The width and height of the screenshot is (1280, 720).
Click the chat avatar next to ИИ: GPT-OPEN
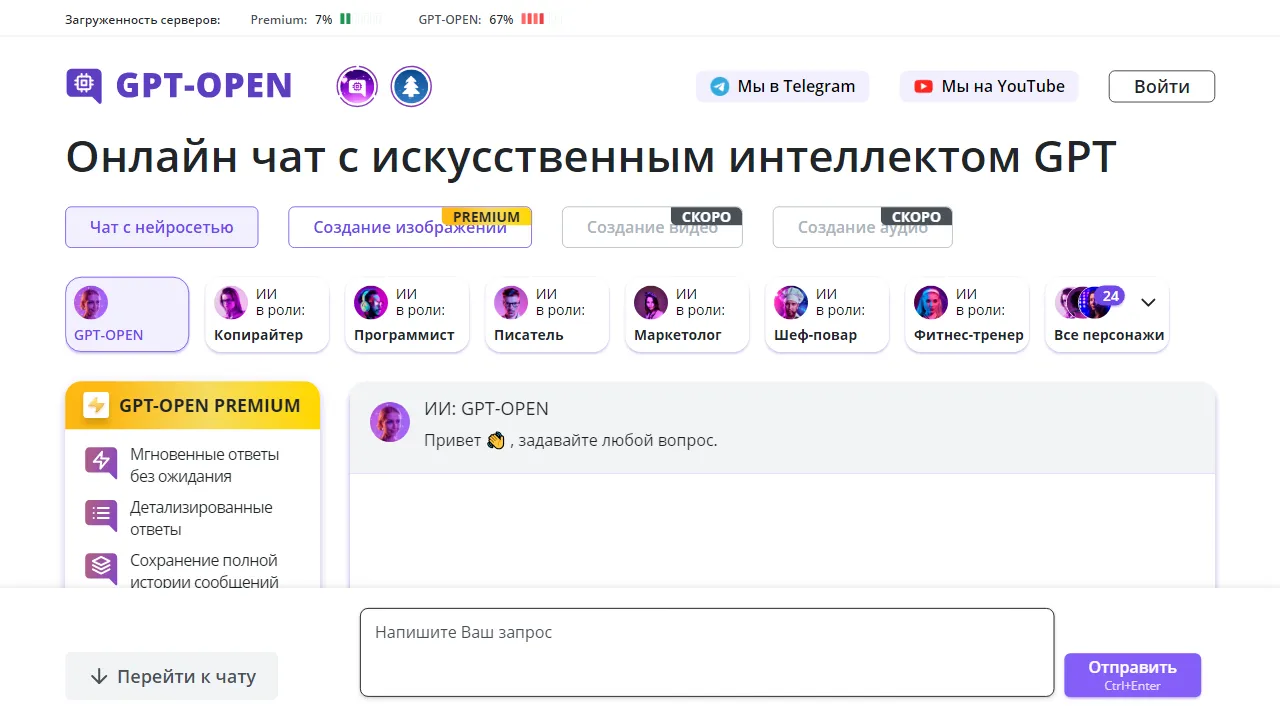click(x=390, y=422)
